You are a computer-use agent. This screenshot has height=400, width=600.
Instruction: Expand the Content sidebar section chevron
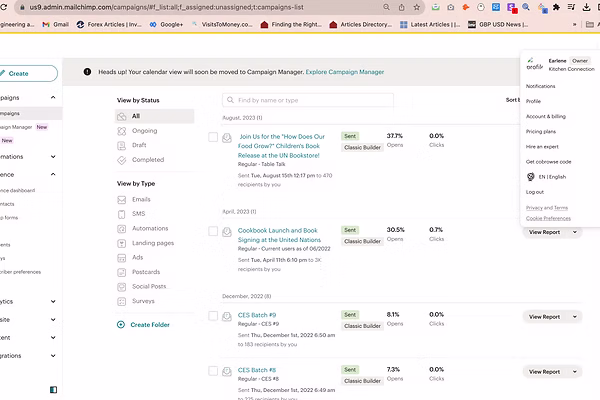tap(53, 338)
